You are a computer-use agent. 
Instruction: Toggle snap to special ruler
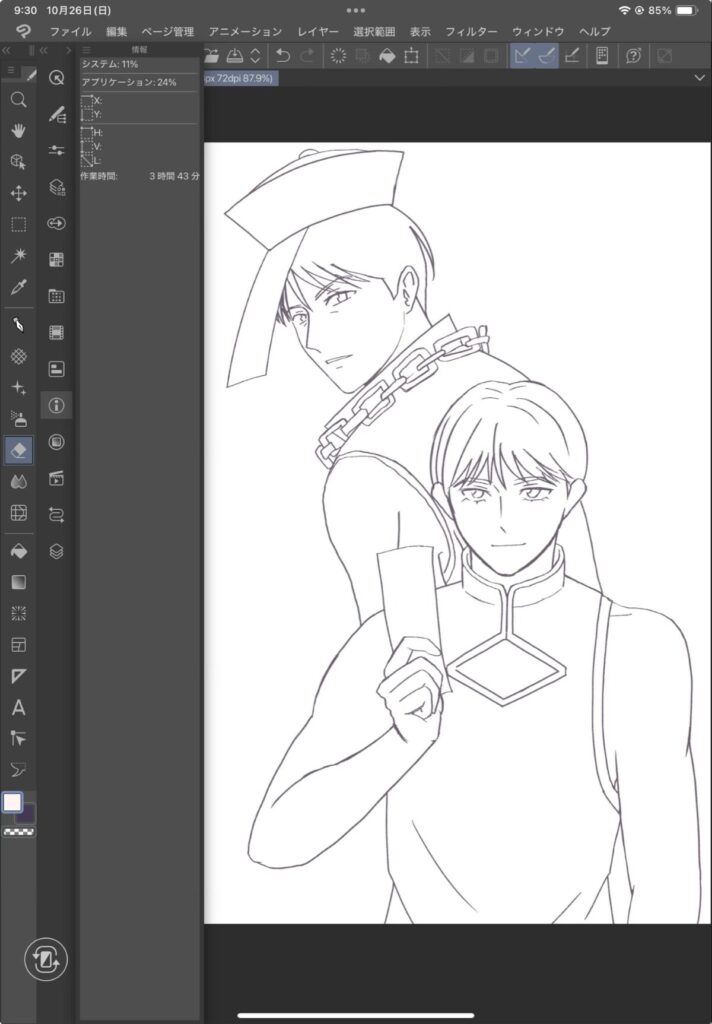(545, 56)
